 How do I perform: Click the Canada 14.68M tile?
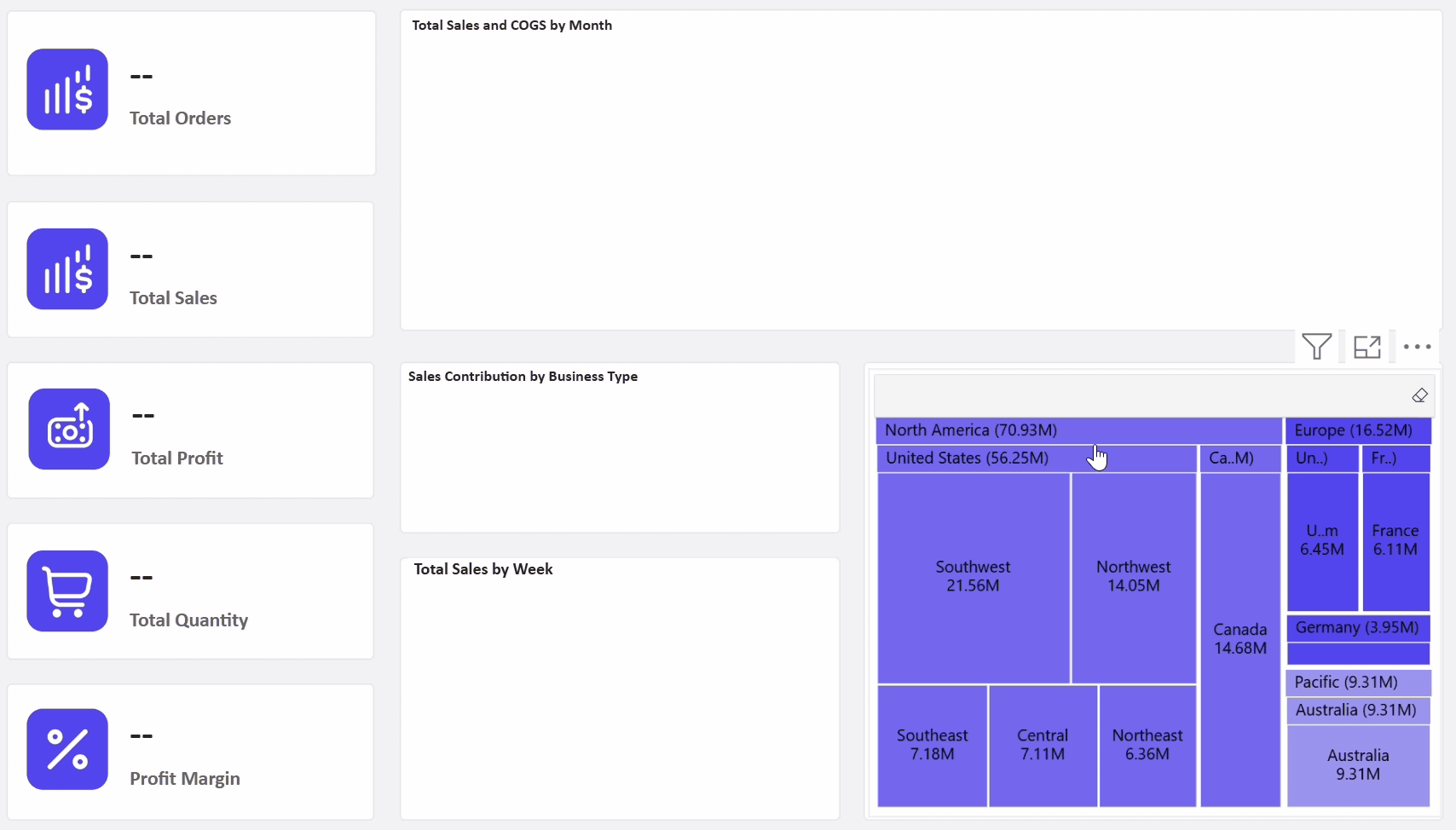click(x=1239, y=639)
